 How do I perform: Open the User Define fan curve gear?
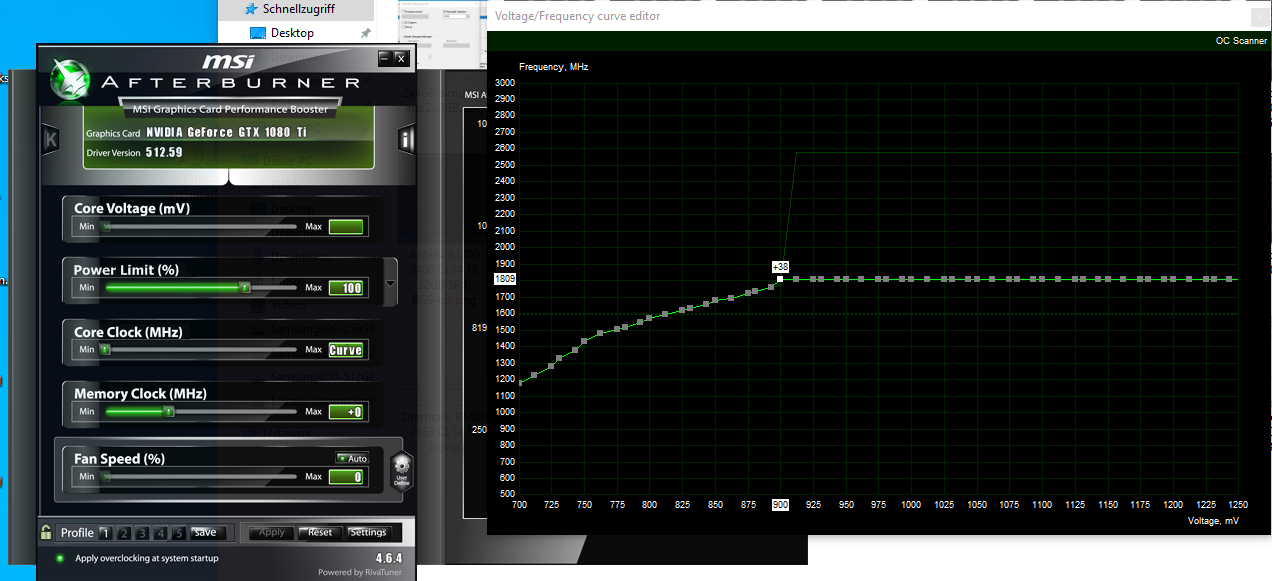[x=401, y=469]
